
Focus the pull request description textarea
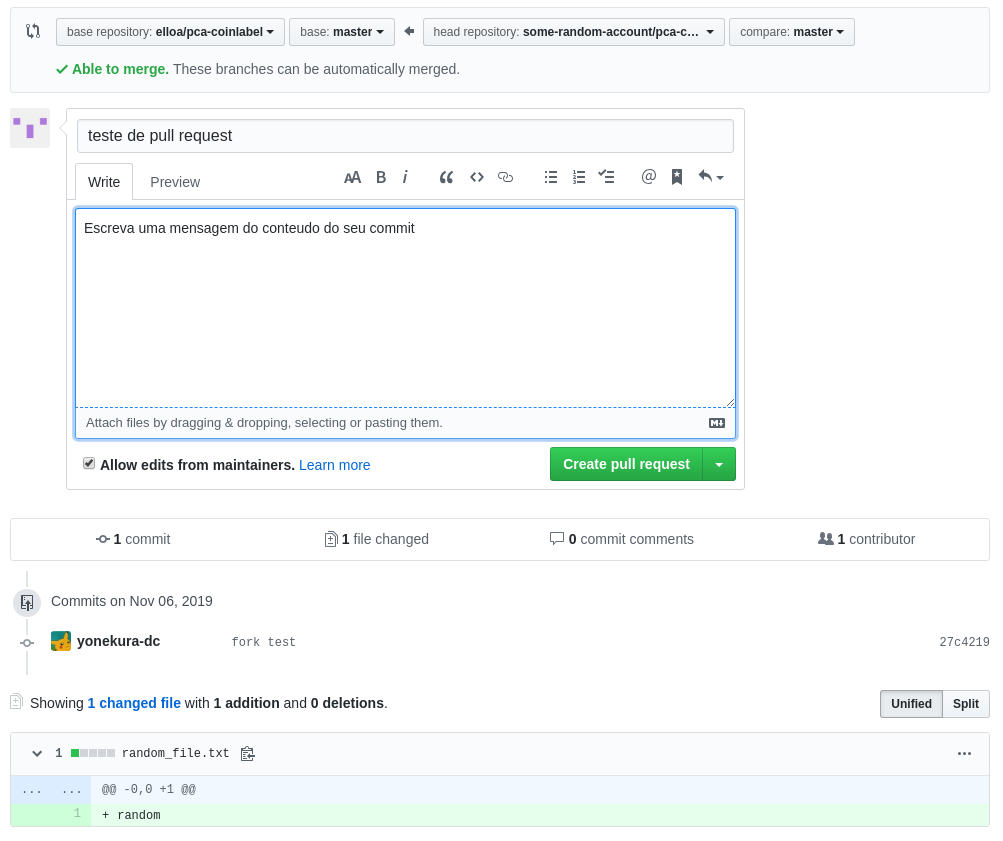tap(405, 308)
